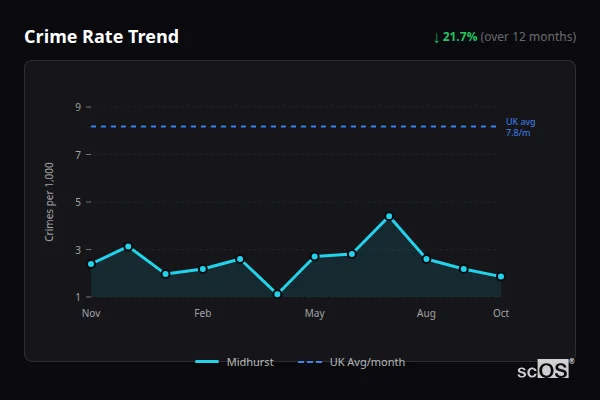
Task: Click the 'May' x-axis label
Action: click(315, 313)
